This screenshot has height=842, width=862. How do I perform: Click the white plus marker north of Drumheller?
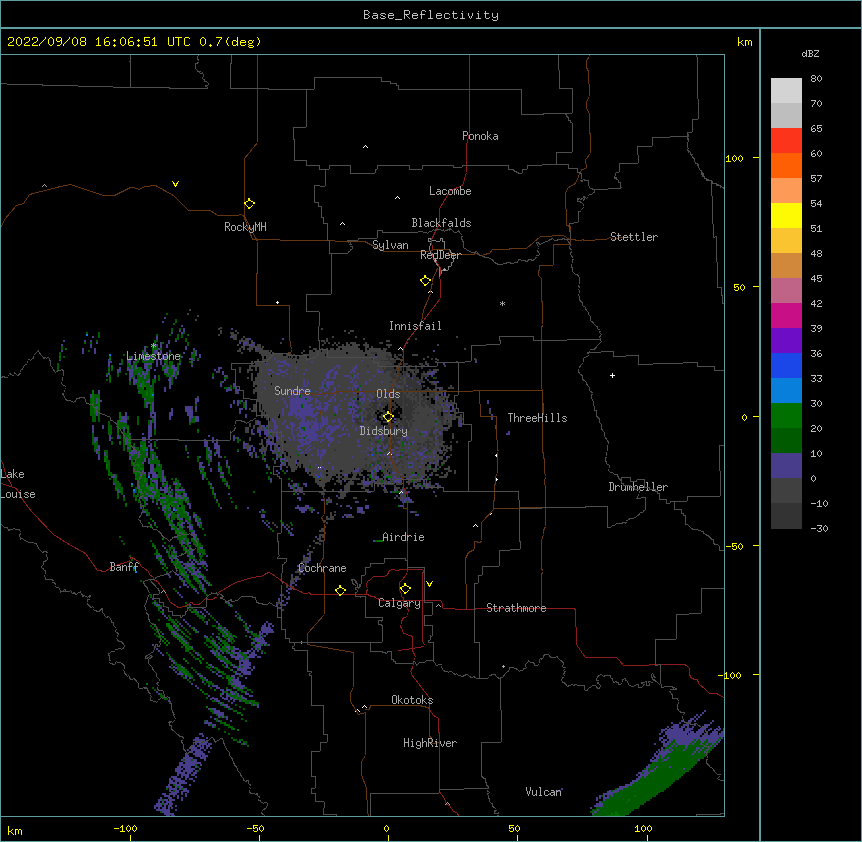(x=612, y=375)
